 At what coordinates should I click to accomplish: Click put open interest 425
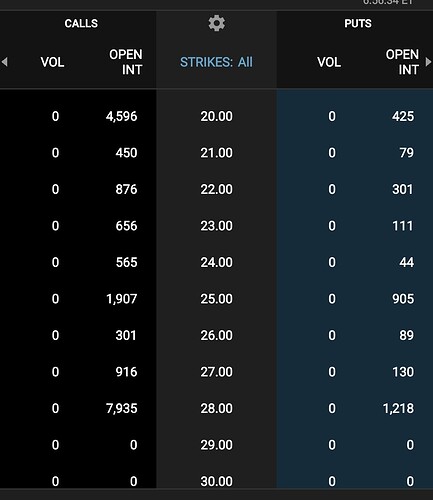[x=403, y=116]
